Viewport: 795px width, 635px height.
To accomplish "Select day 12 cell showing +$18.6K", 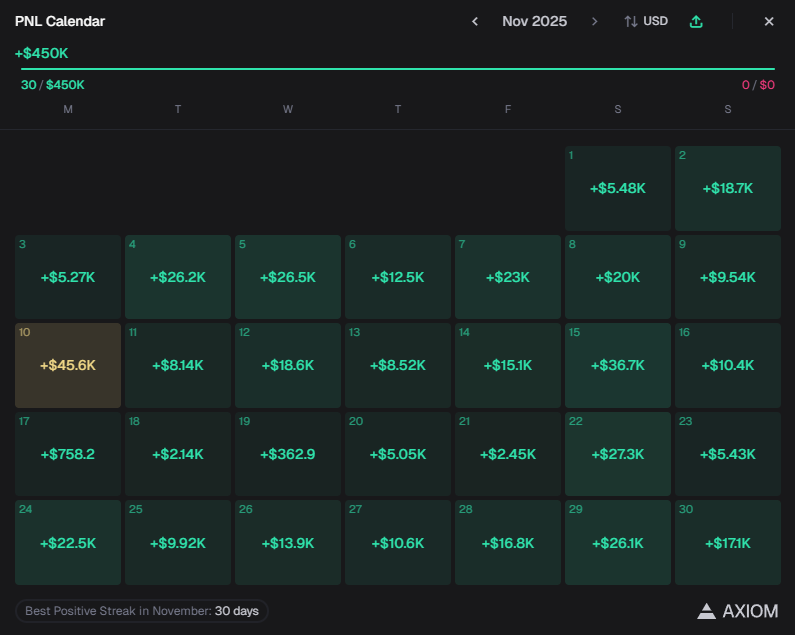I will click(288, 365).
